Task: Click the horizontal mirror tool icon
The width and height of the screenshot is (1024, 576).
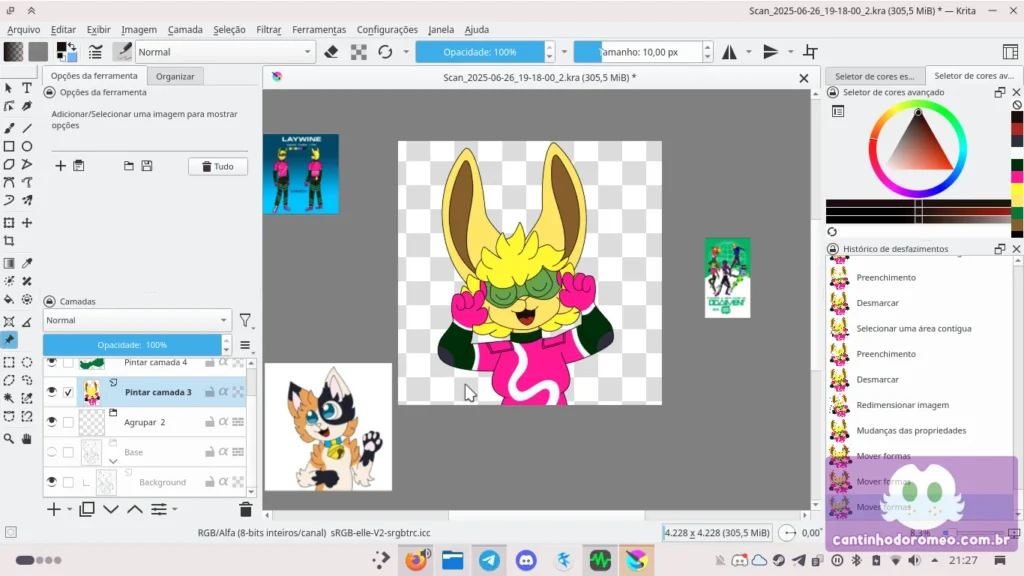Action: pos(729,52)
